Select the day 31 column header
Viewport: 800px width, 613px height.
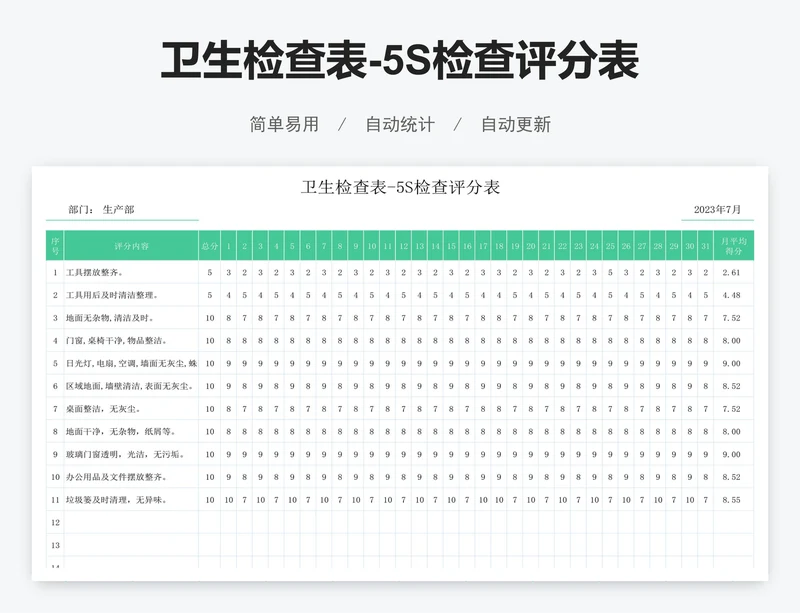tap(705, 246)
